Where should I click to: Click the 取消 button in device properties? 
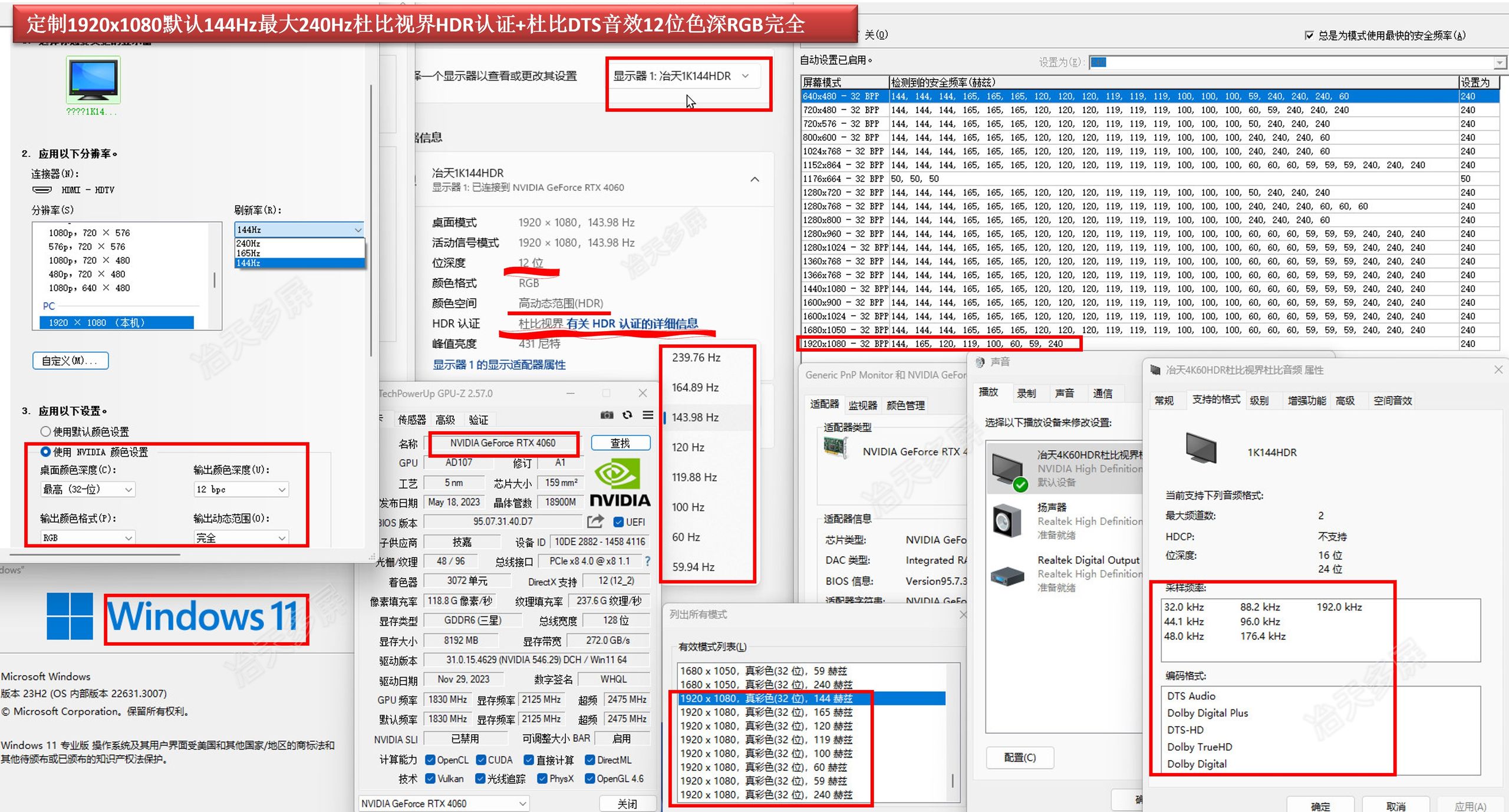pos(1396,806)
